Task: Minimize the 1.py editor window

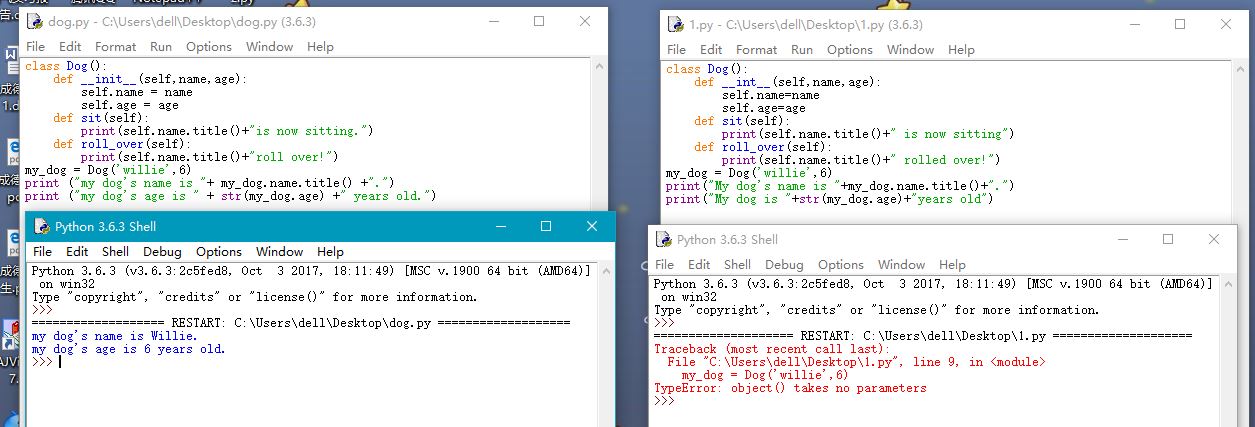Action: pos(1136,24)
